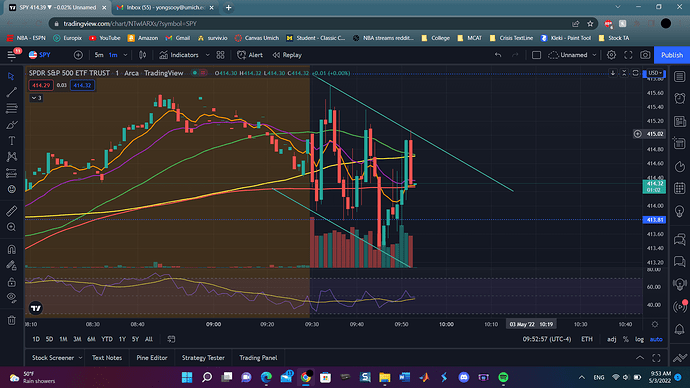Open chart settings gear icon
This screenshot has width=690, height=388.
611,55
